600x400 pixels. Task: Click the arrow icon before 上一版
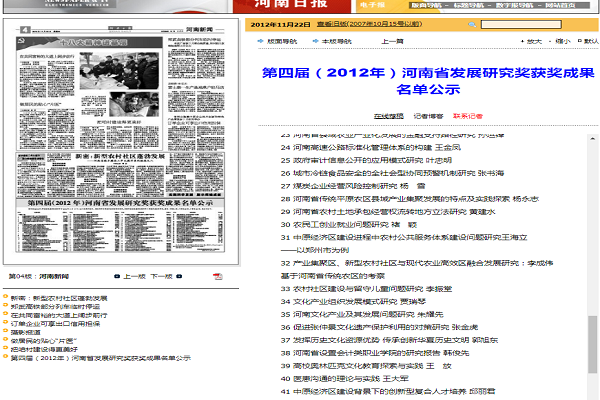click(x=117, y=275)
